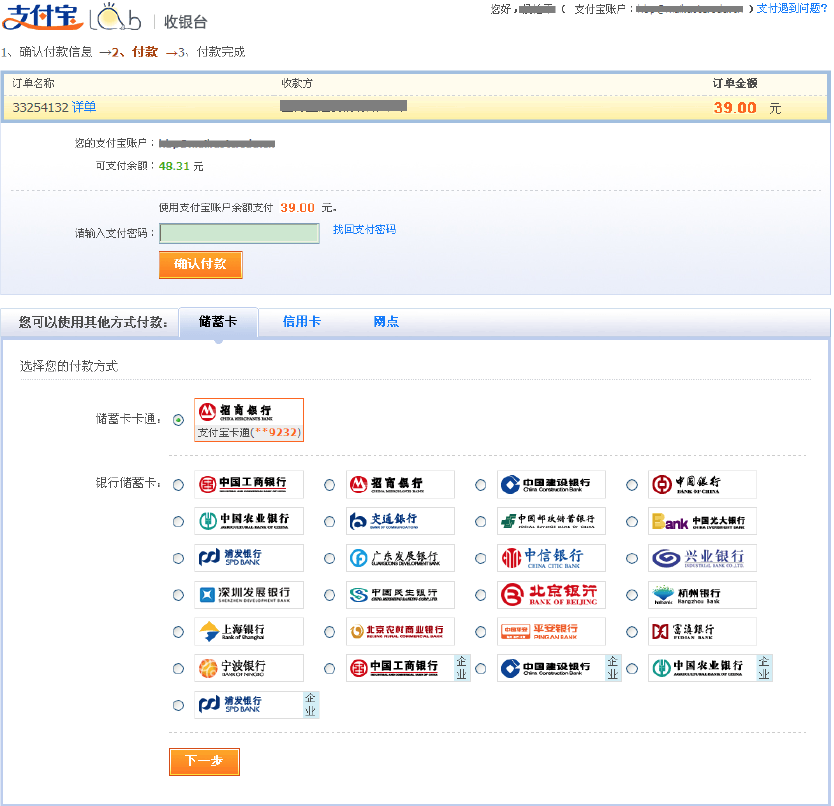Focus the payment password input field
This screenshot has height=806, width=834.
[239, 234]
